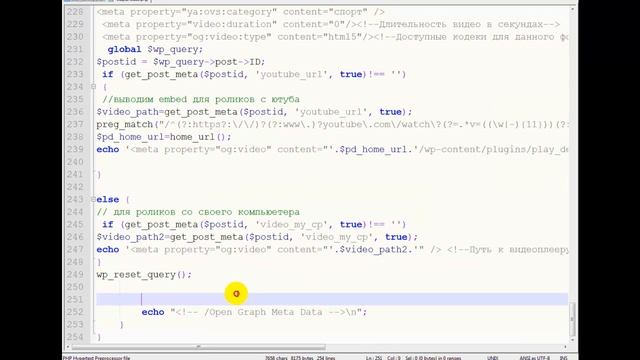Click the vertical scrollbar thumb
The image size is (640, 360).
click(572, 319)
